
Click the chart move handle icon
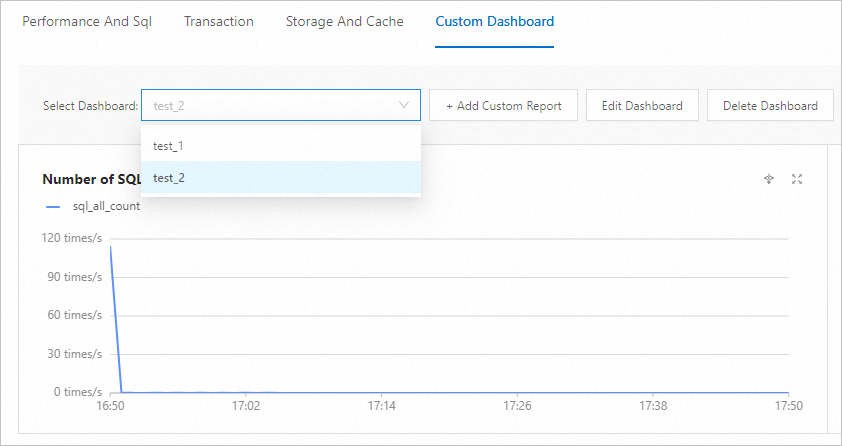(x=769, y=179)
